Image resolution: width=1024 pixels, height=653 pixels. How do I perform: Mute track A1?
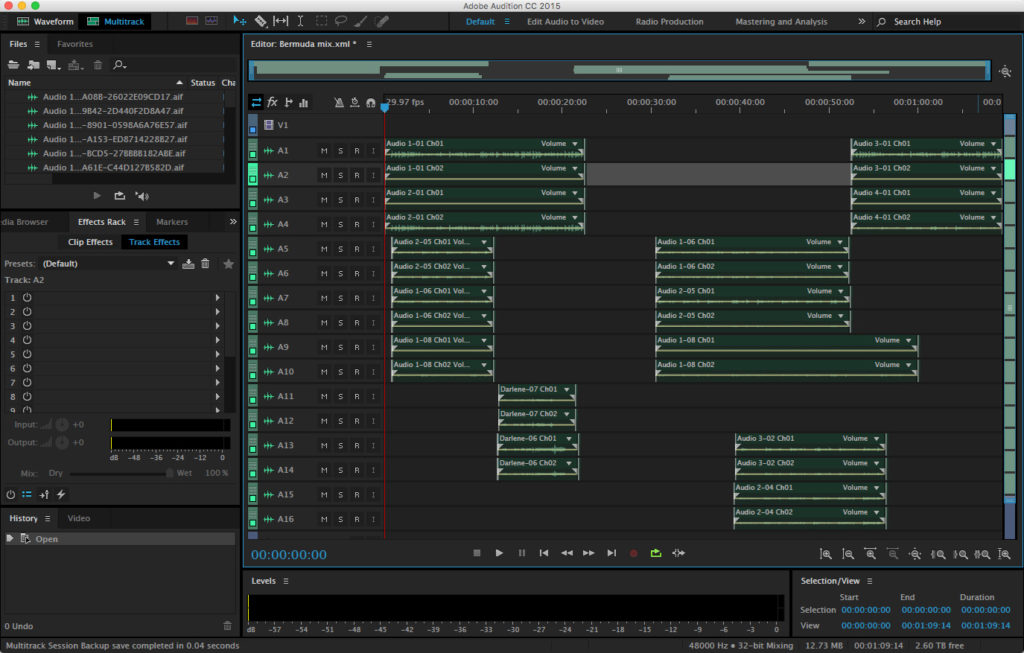pyautogui.click(x=324, y=151)
